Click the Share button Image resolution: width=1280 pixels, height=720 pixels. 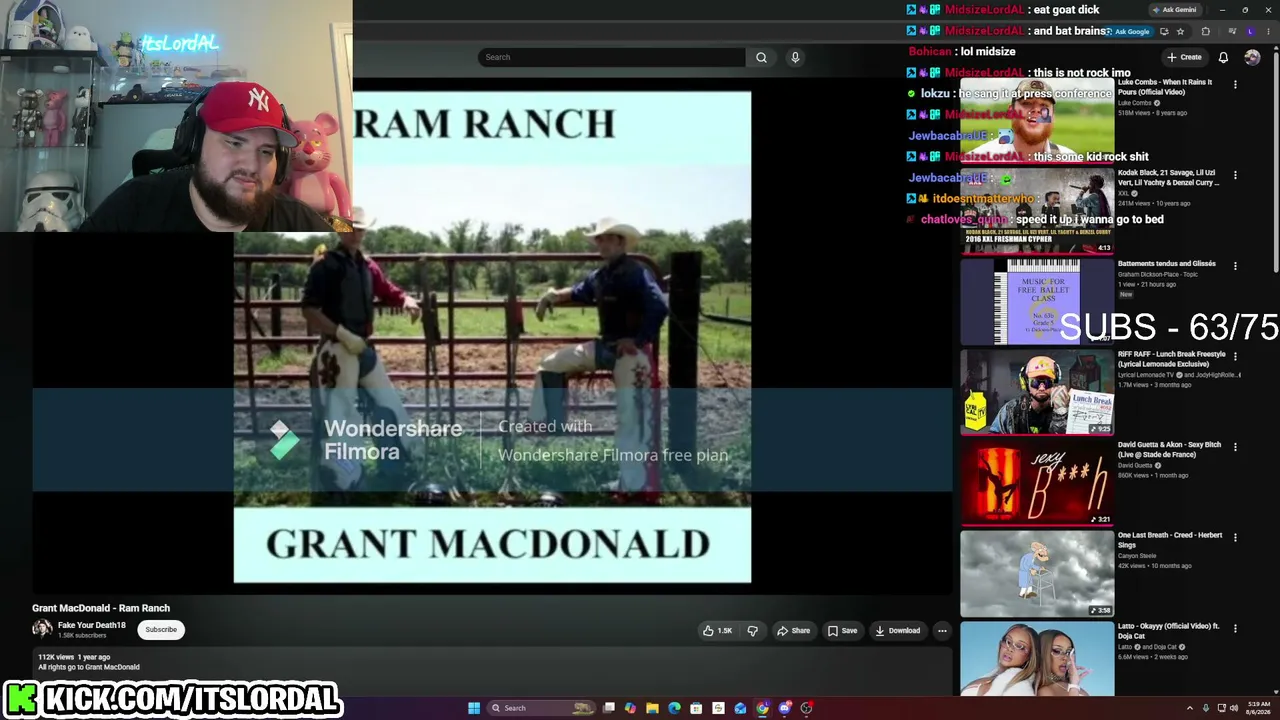[x=794, y=631]
